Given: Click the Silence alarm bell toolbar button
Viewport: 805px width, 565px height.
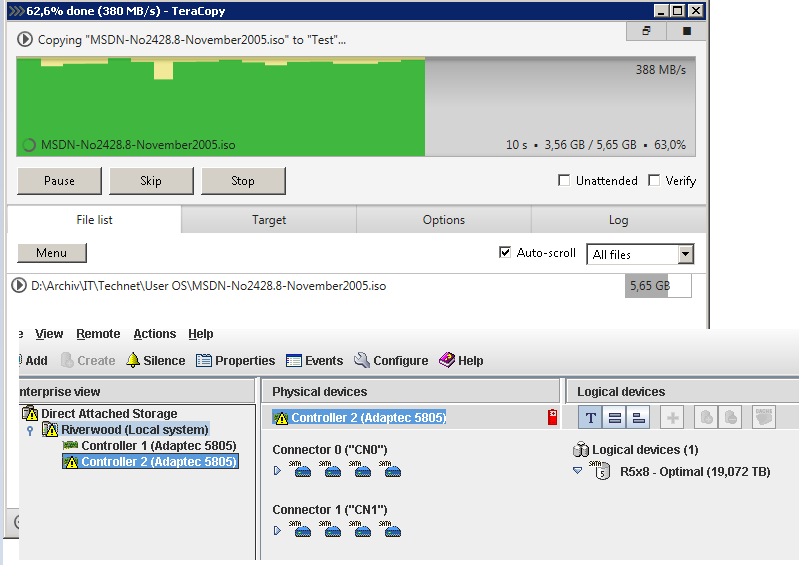Looking at the screenshot, I should [156, 361].
